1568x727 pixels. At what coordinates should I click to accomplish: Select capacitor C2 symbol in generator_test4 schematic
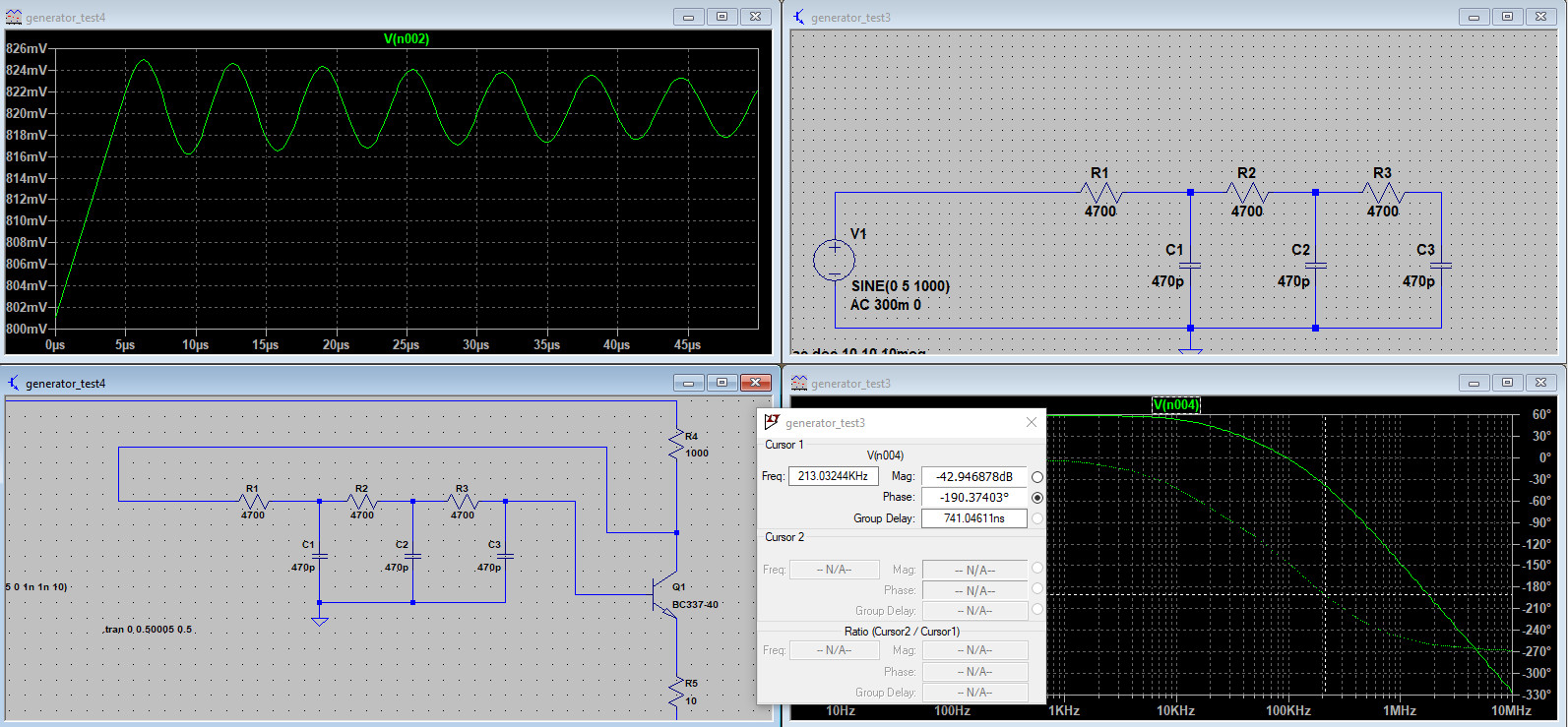[x=412, y=556]
